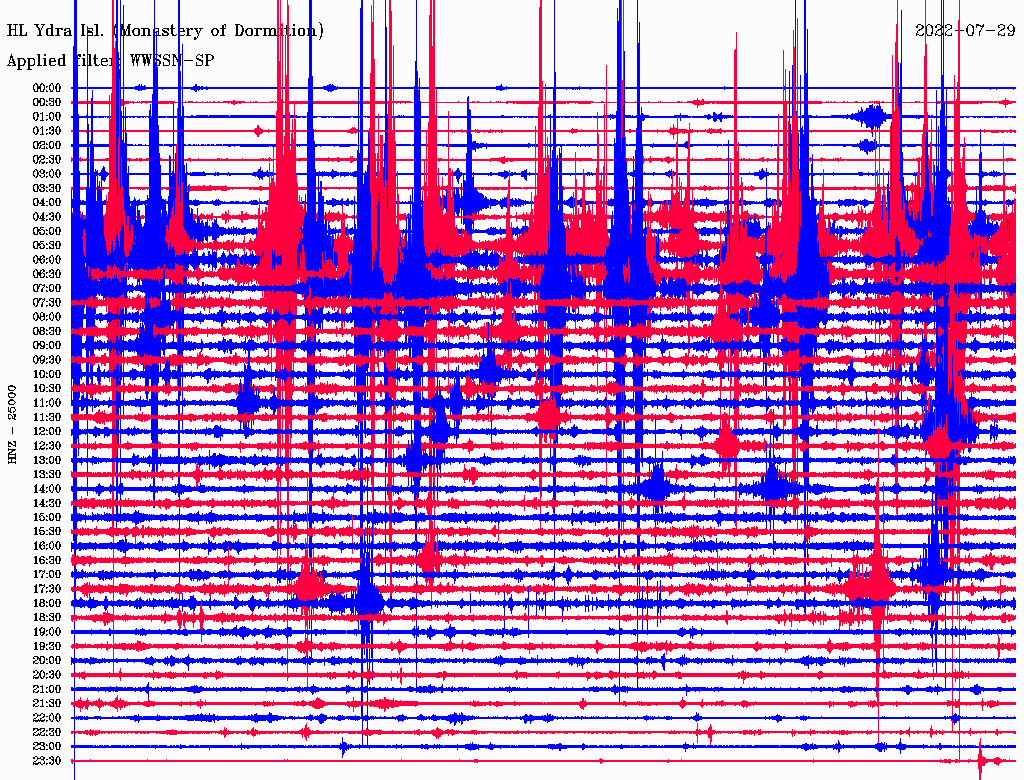Select the 18:30 time label
The image size is (1024, 780).
click(x=46, y=618)
